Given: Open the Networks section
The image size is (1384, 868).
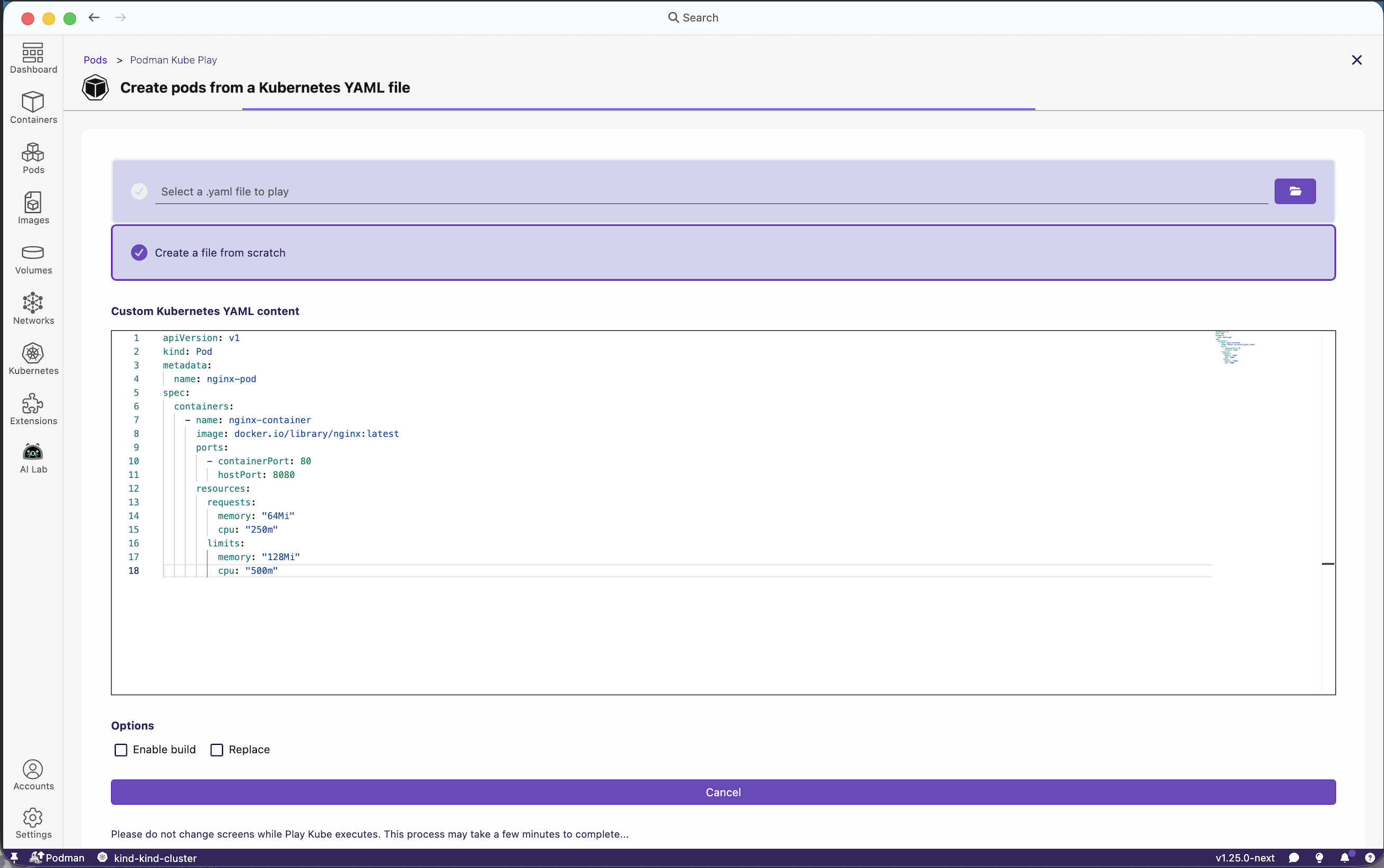Looking at the screenshot, I should [33, 309].
